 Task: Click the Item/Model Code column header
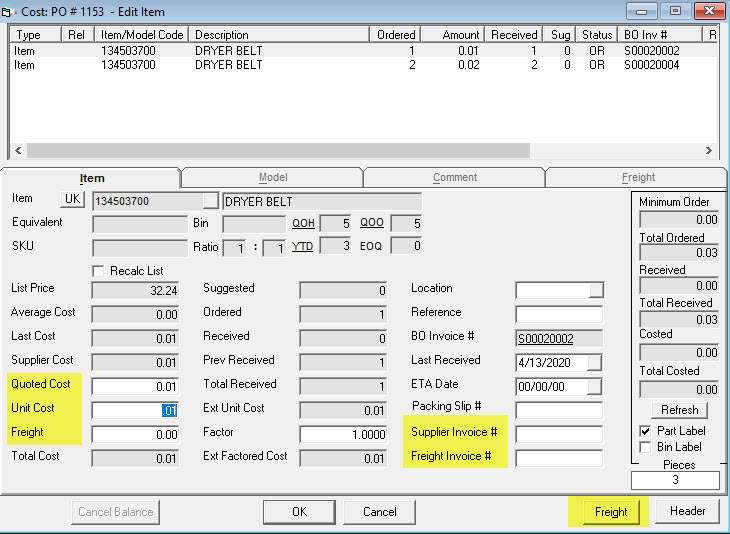[x=142, y=35]
